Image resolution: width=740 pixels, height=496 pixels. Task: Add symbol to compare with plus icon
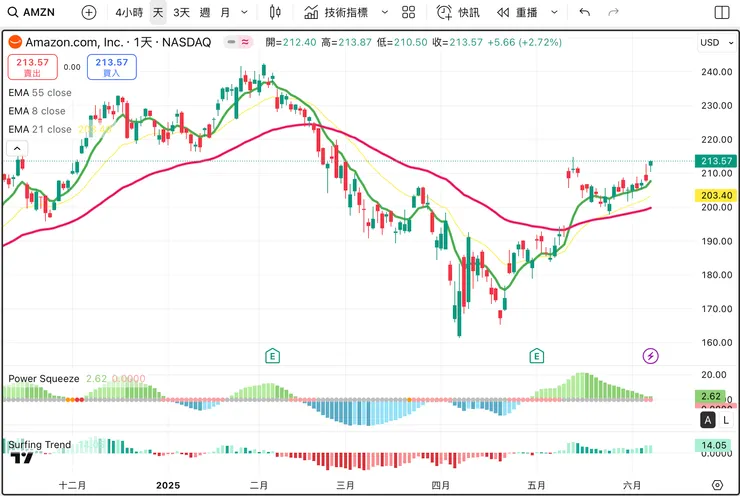coord(89,12)
